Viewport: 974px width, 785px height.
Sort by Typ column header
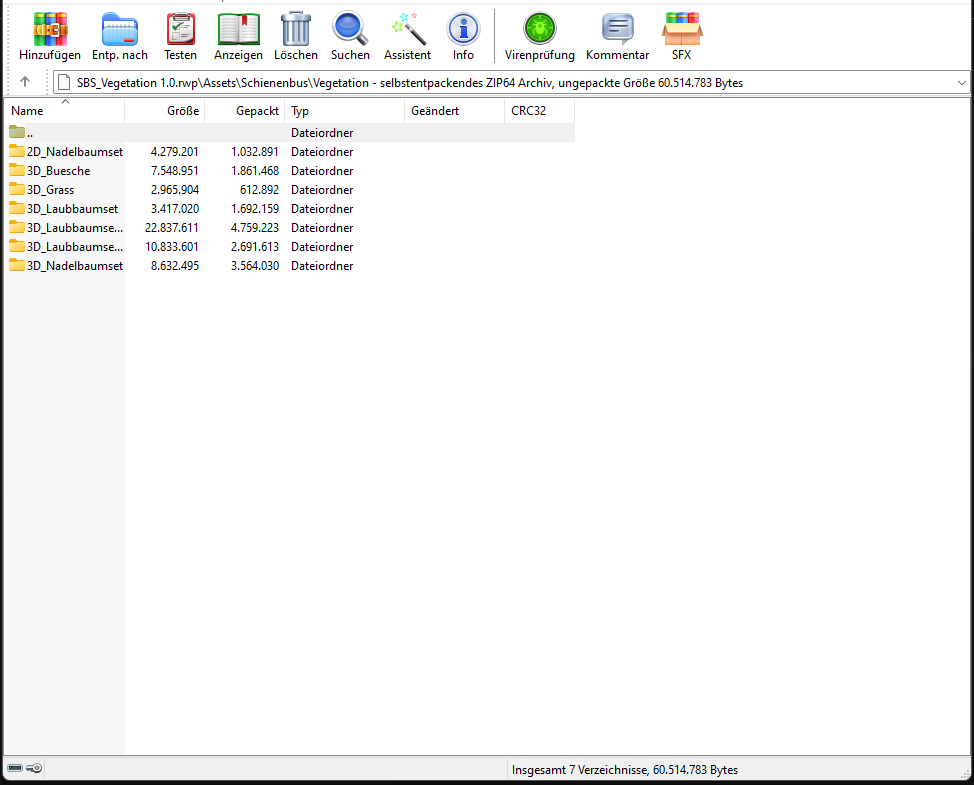[x=345, y=111]
